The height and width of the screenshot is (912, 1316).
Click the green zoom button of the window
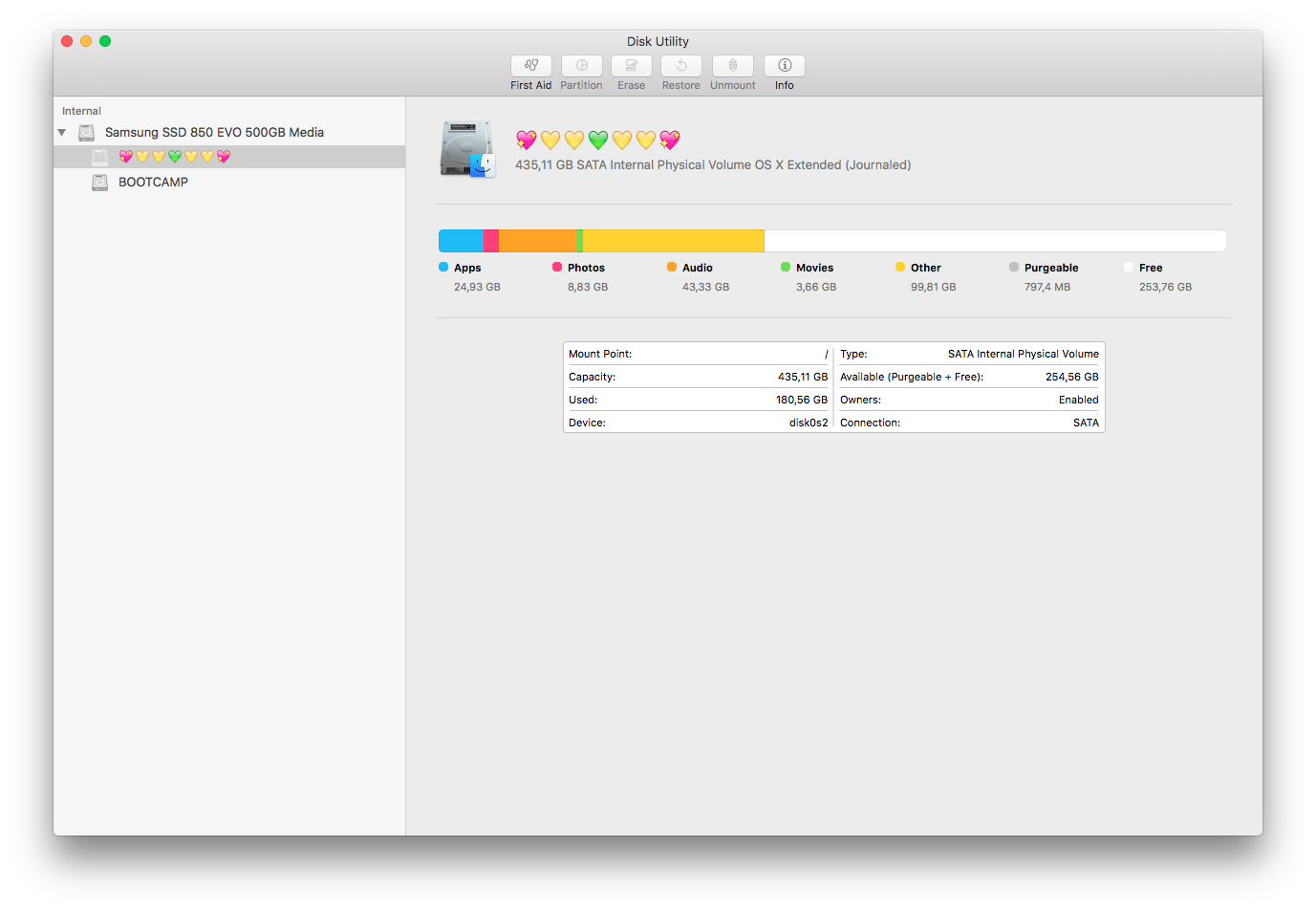pos(105,41)
